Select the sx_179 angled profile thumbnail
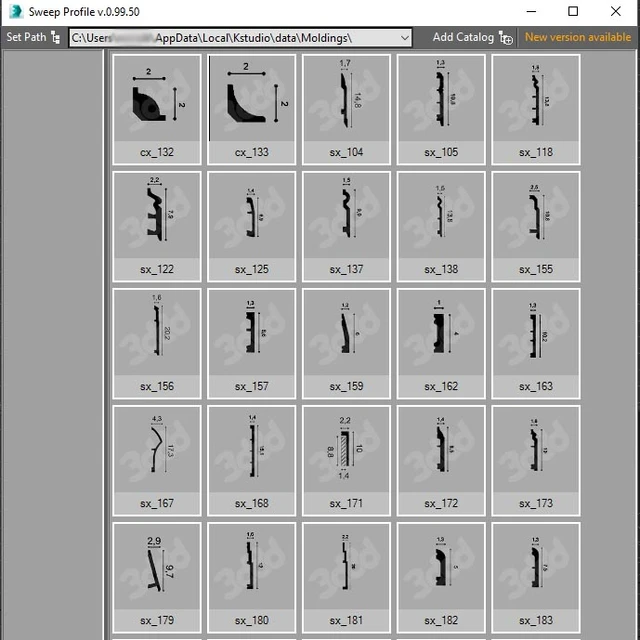Viewport: 640px width, 640px height. click(157, 578)
